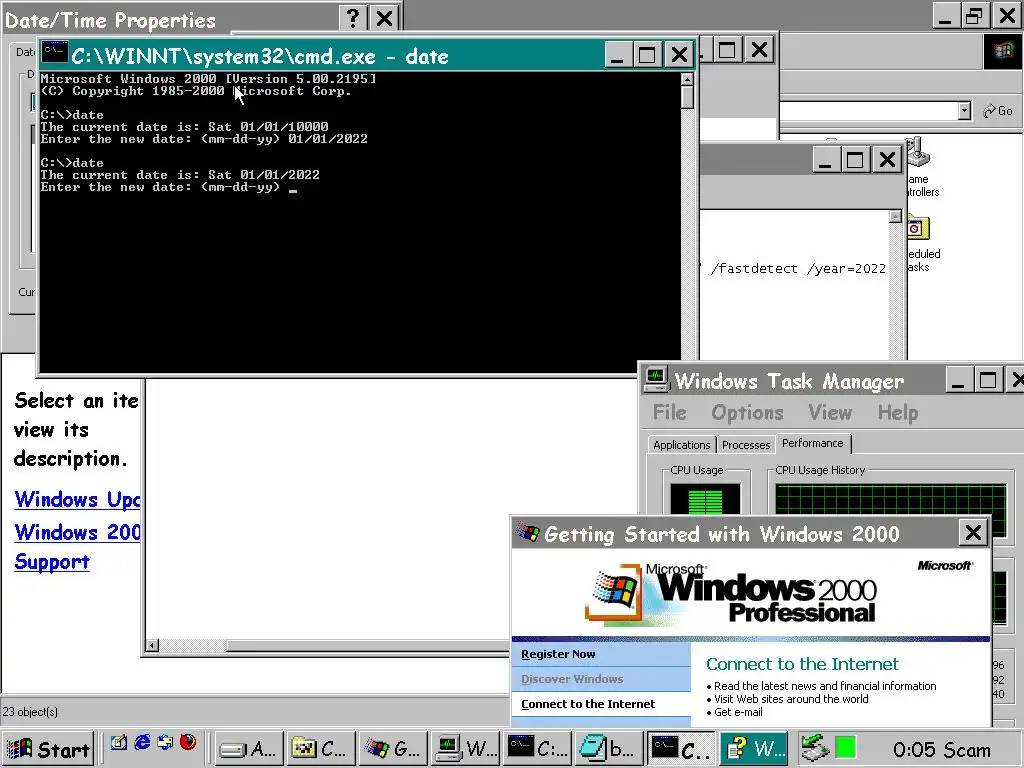Click green CPU usage tray icon
The image size is (1024, 768).
pyautogui.click(x=846, y=748)
